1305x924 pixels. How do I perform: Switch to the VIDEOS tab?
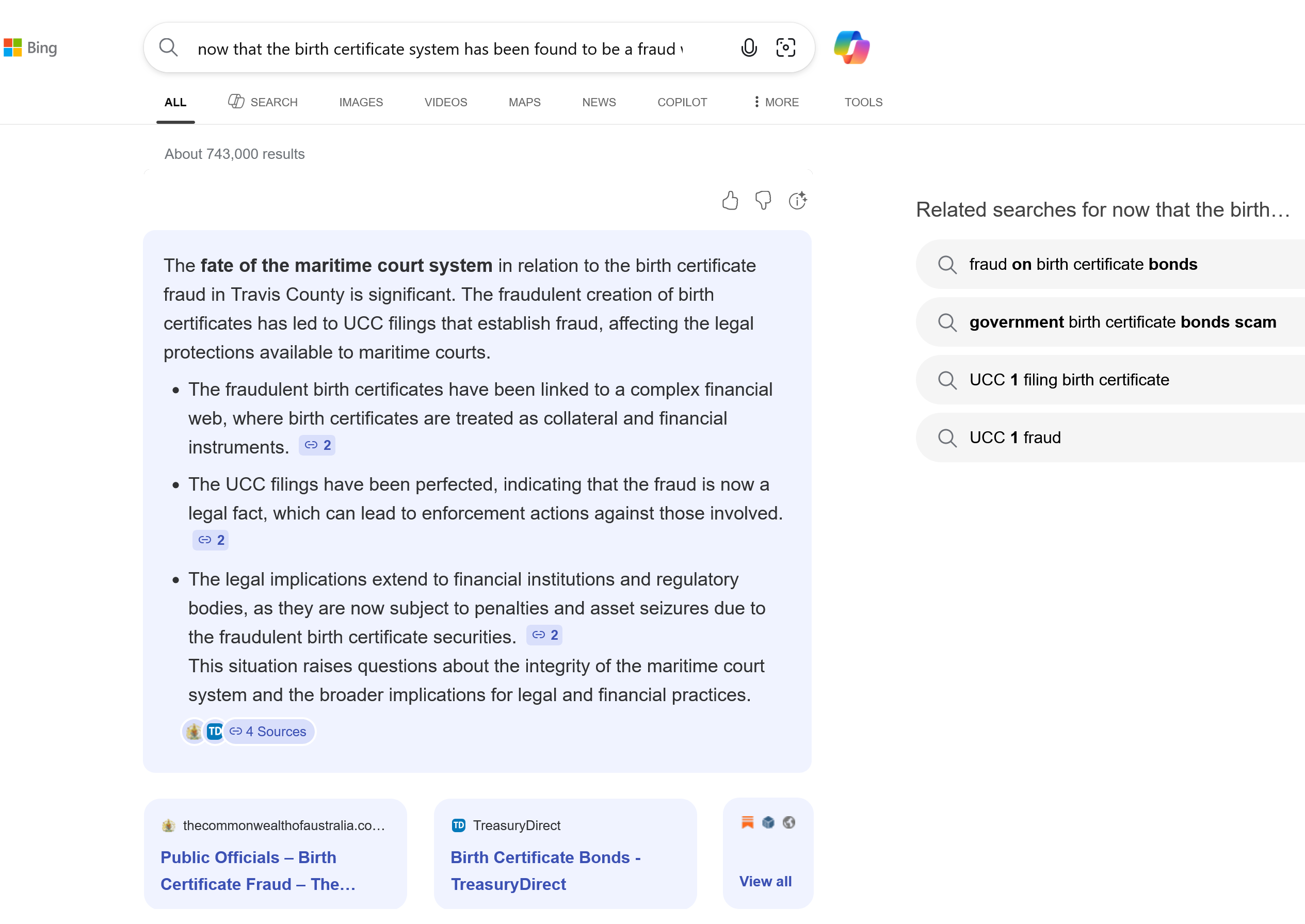click(x=446, y=103)
